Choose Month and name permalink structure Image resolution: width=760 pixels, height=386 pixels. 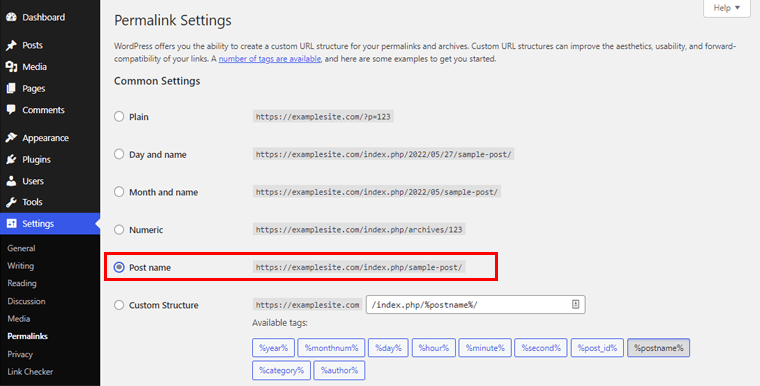coord(119,192)
